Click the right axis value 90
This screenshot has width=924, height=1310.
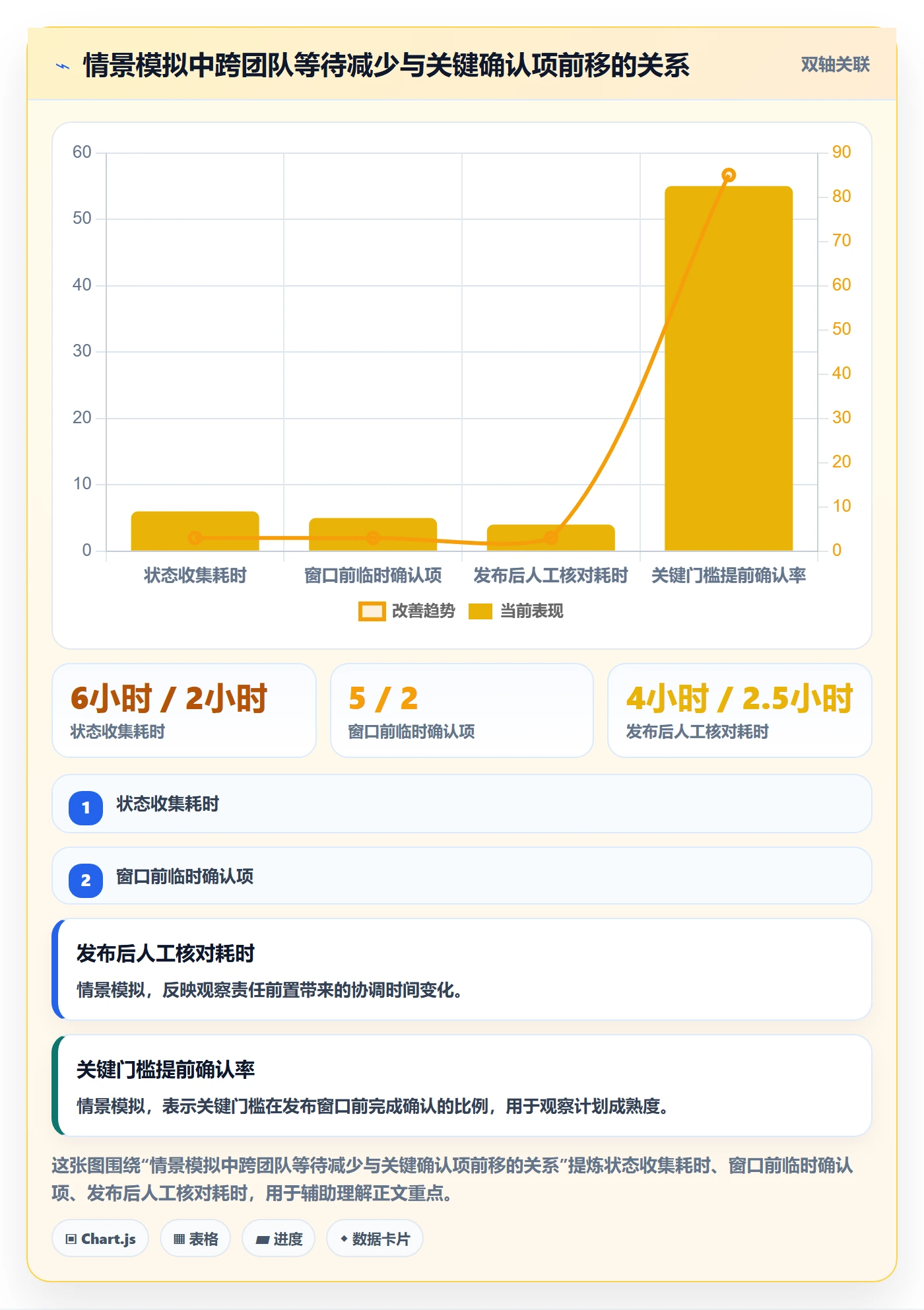tap(841, 153)
